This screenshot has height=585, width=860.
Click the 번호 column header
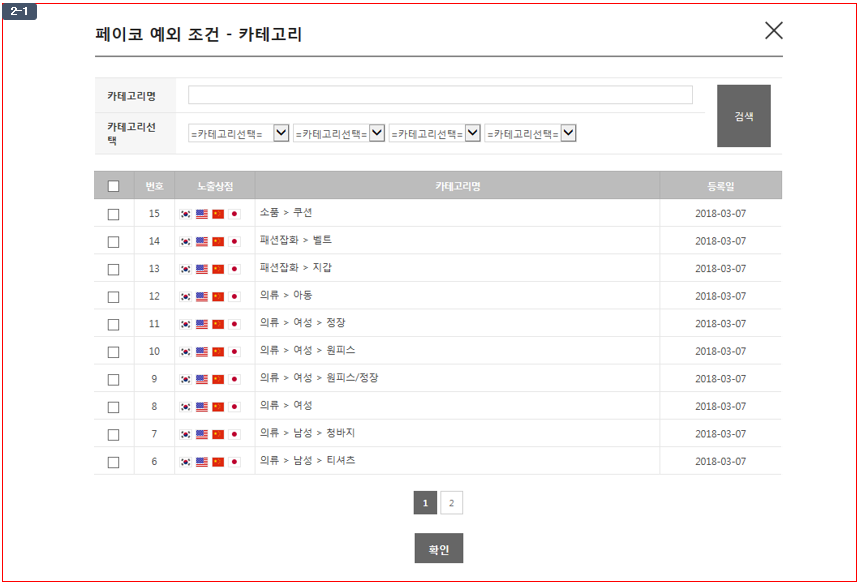(154, 186)
